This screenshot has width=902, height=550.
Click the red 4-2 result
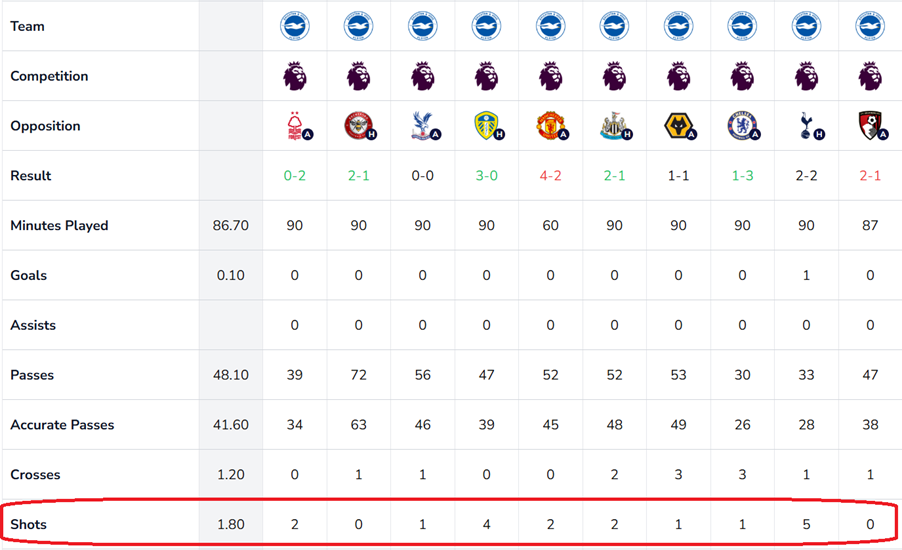click(x=550, y=176)
